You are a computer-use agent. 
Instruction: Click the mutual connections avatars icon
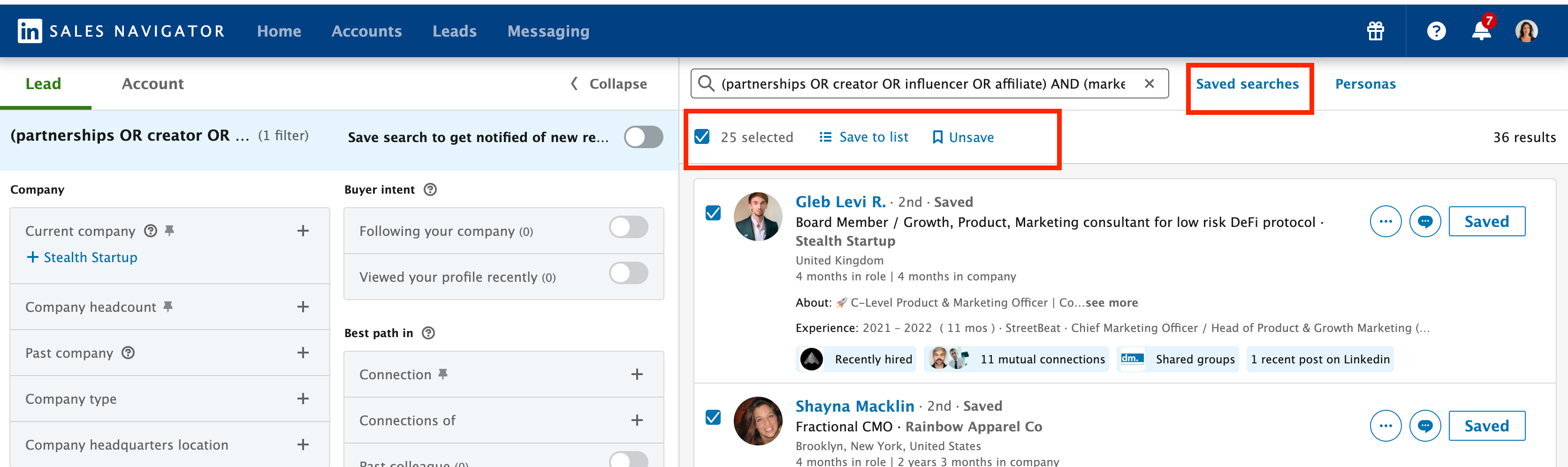click(948, 359)
